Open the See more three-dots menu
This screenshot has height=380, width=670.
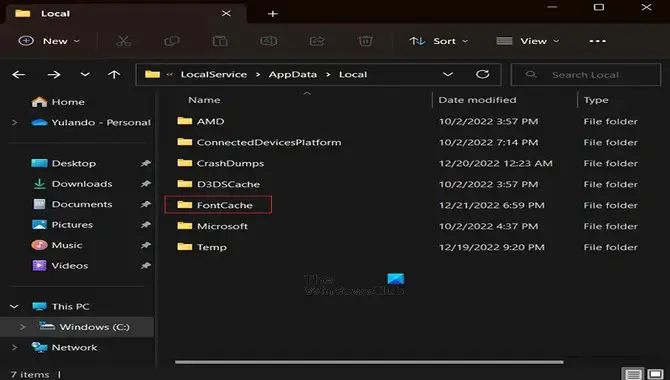click(597, 41)
